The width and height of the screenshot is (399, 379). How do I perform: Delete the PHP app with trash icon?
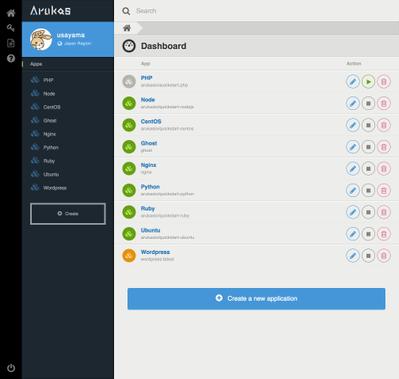point(384,82)
